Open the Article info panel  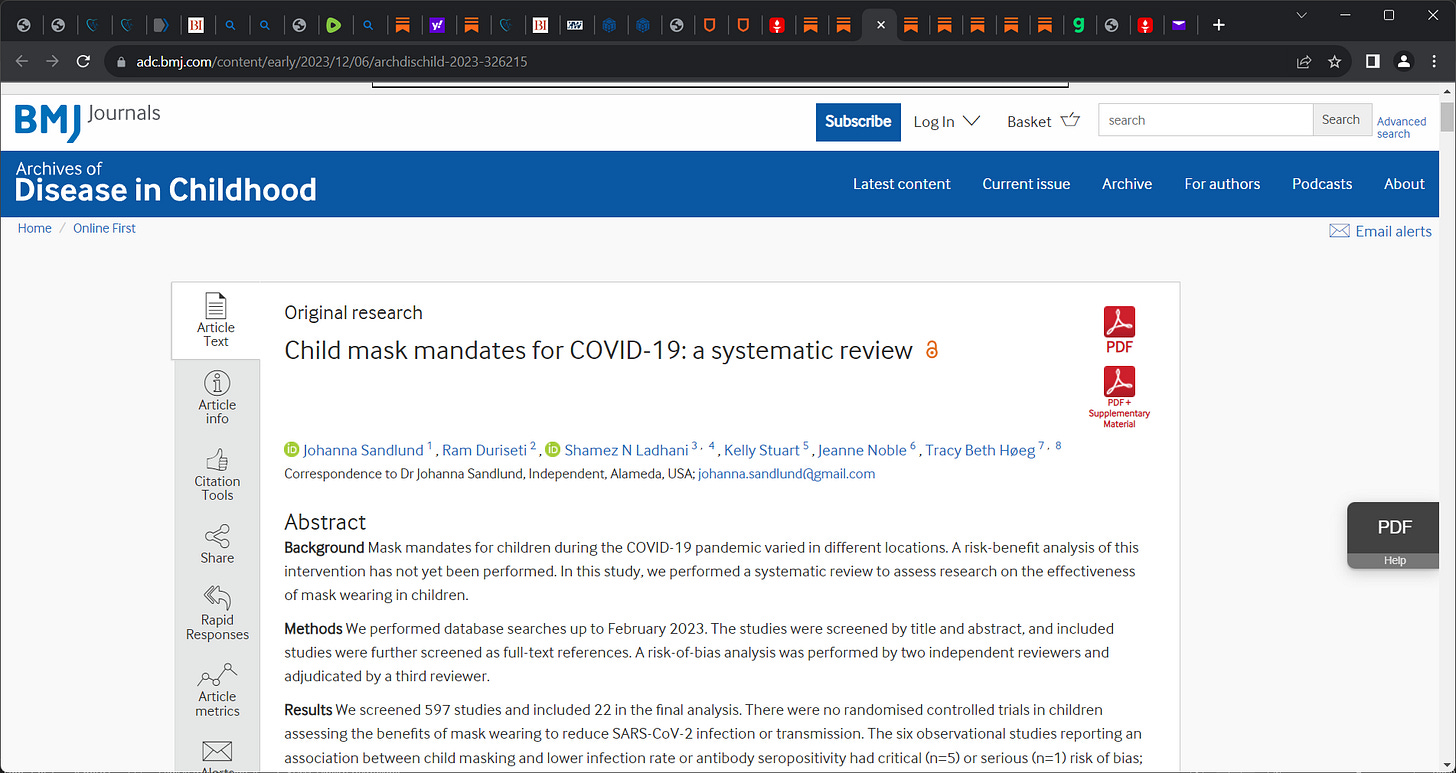217,397
